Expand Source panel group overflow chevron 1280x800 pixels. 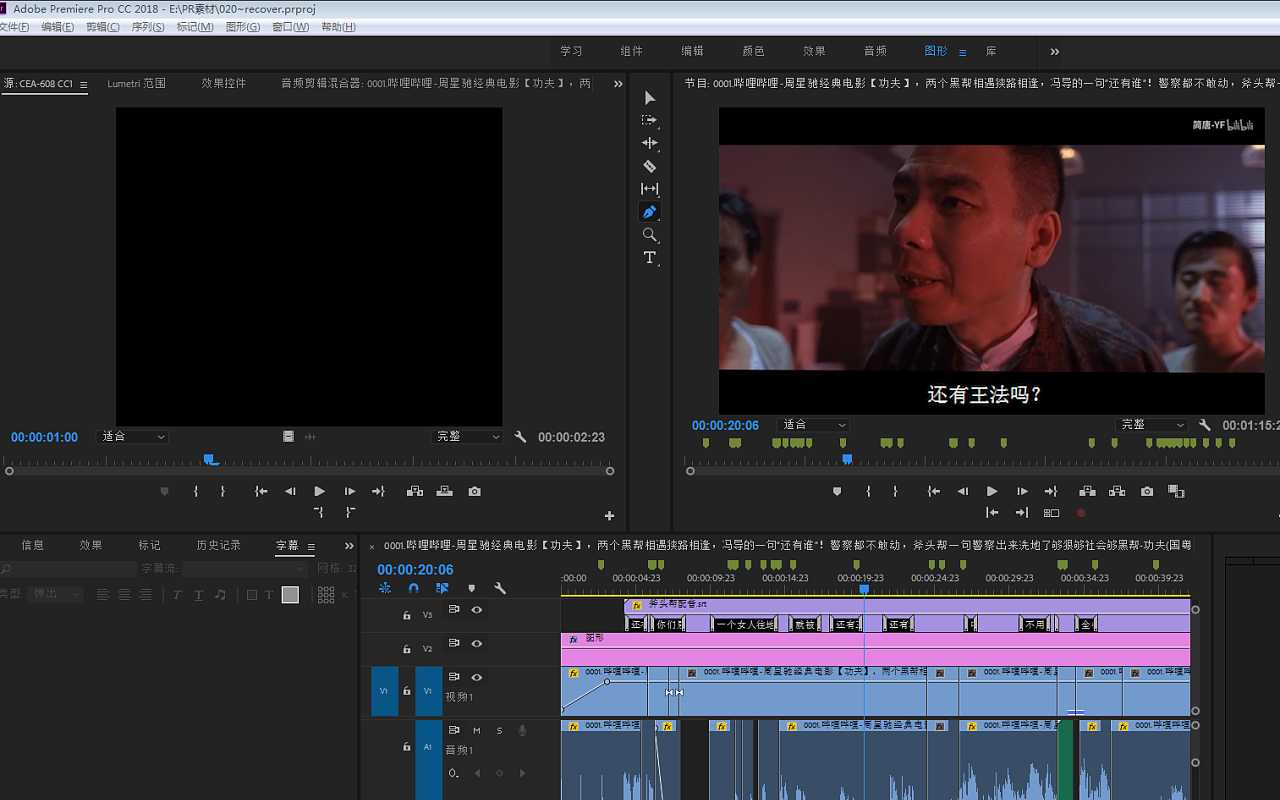[618, 84]
